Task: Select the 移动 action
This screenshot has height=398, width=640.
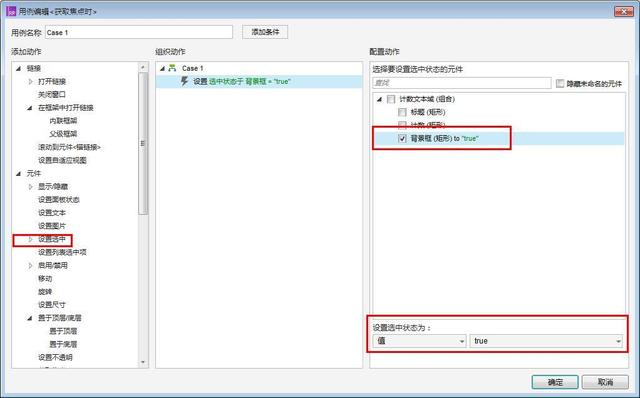Action: [x=45, y=278]
